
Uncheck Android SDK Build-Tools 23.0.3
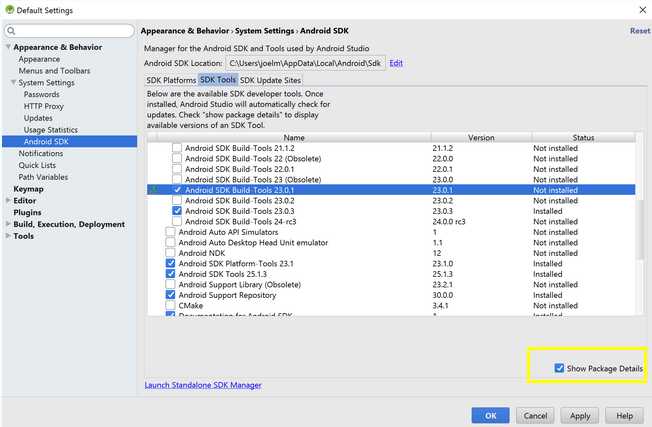pyautogui.click(x=177, y=211)
